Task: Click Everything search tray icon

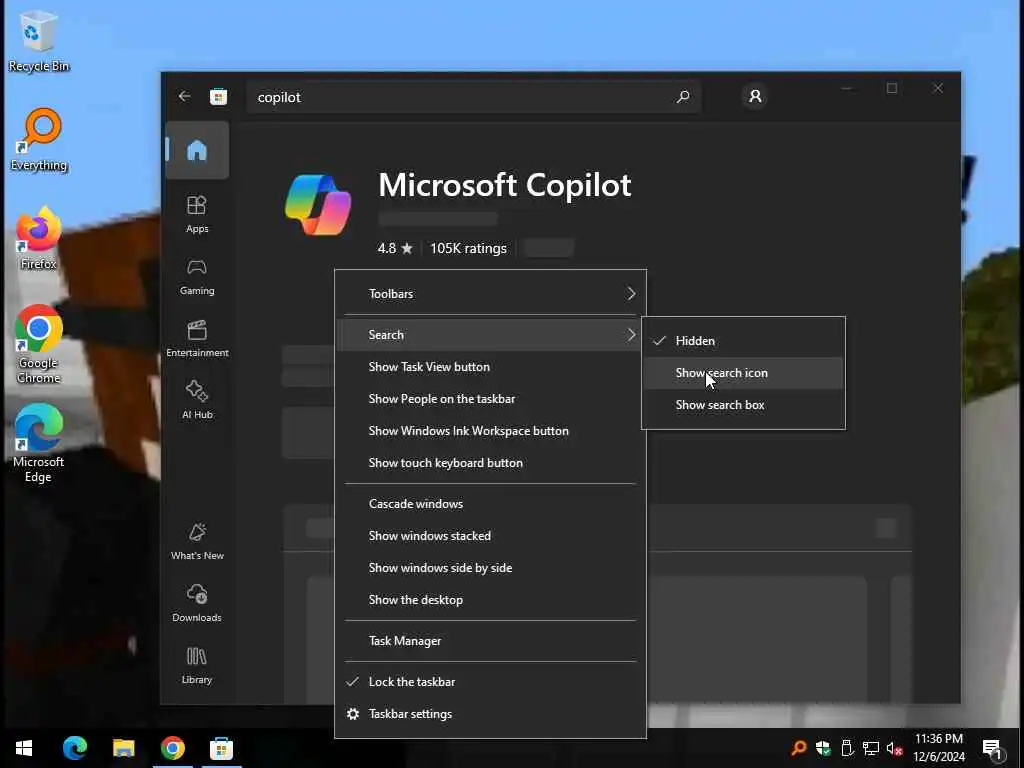Action: pyautogui.click(x=798, y=748)
